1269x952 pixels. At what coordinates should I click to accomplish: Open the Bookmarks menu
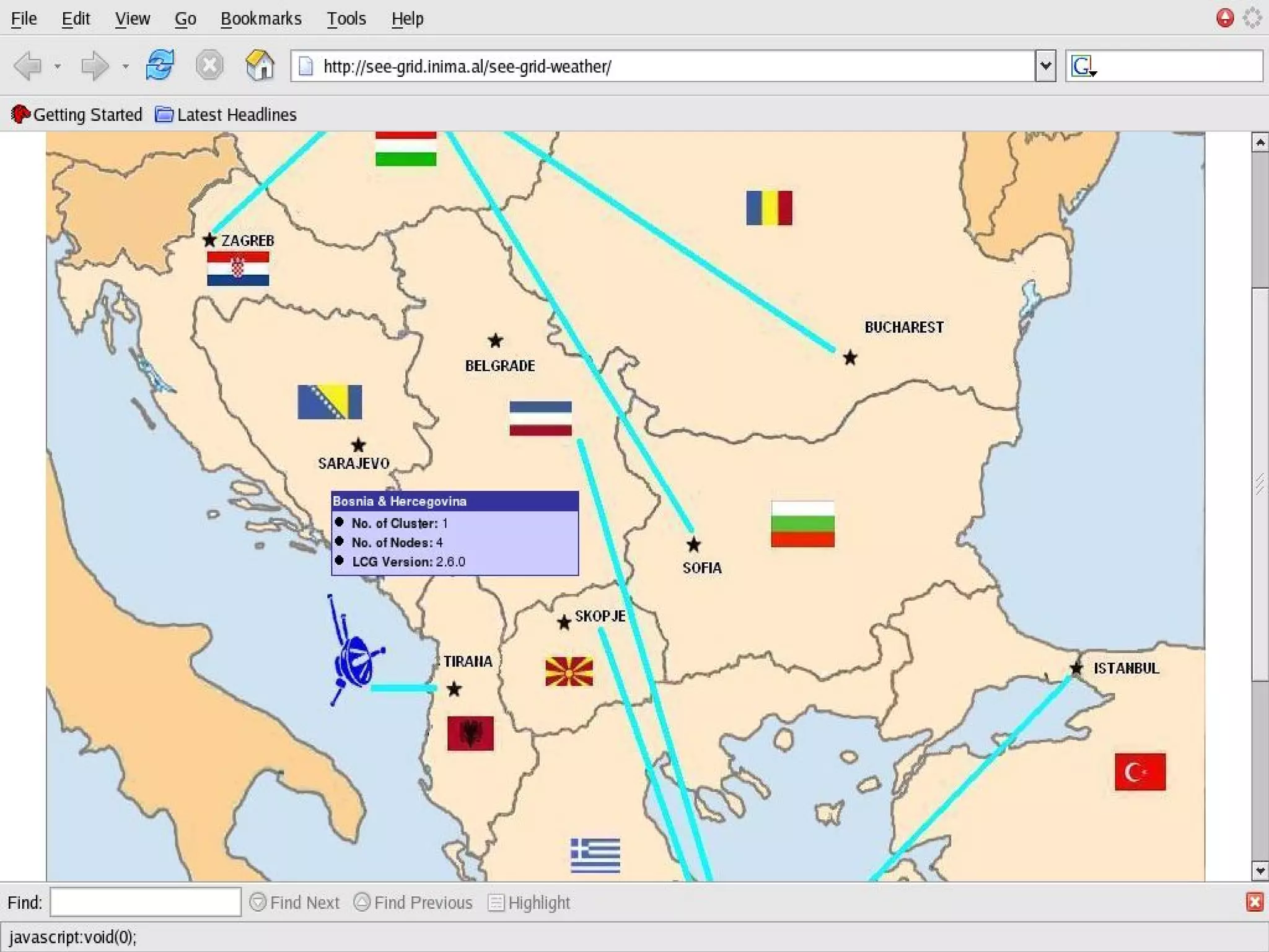point(261,19)
